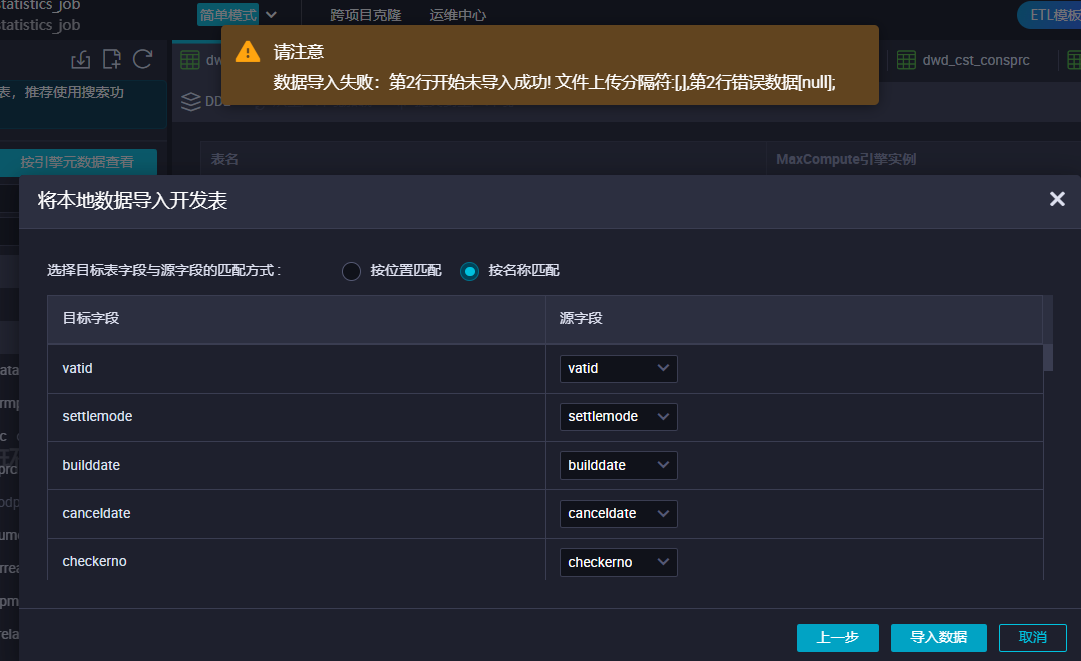Screen dimensions: 1081x661
Task: Click the 数据导入失败 error message text
Action: 554,83
